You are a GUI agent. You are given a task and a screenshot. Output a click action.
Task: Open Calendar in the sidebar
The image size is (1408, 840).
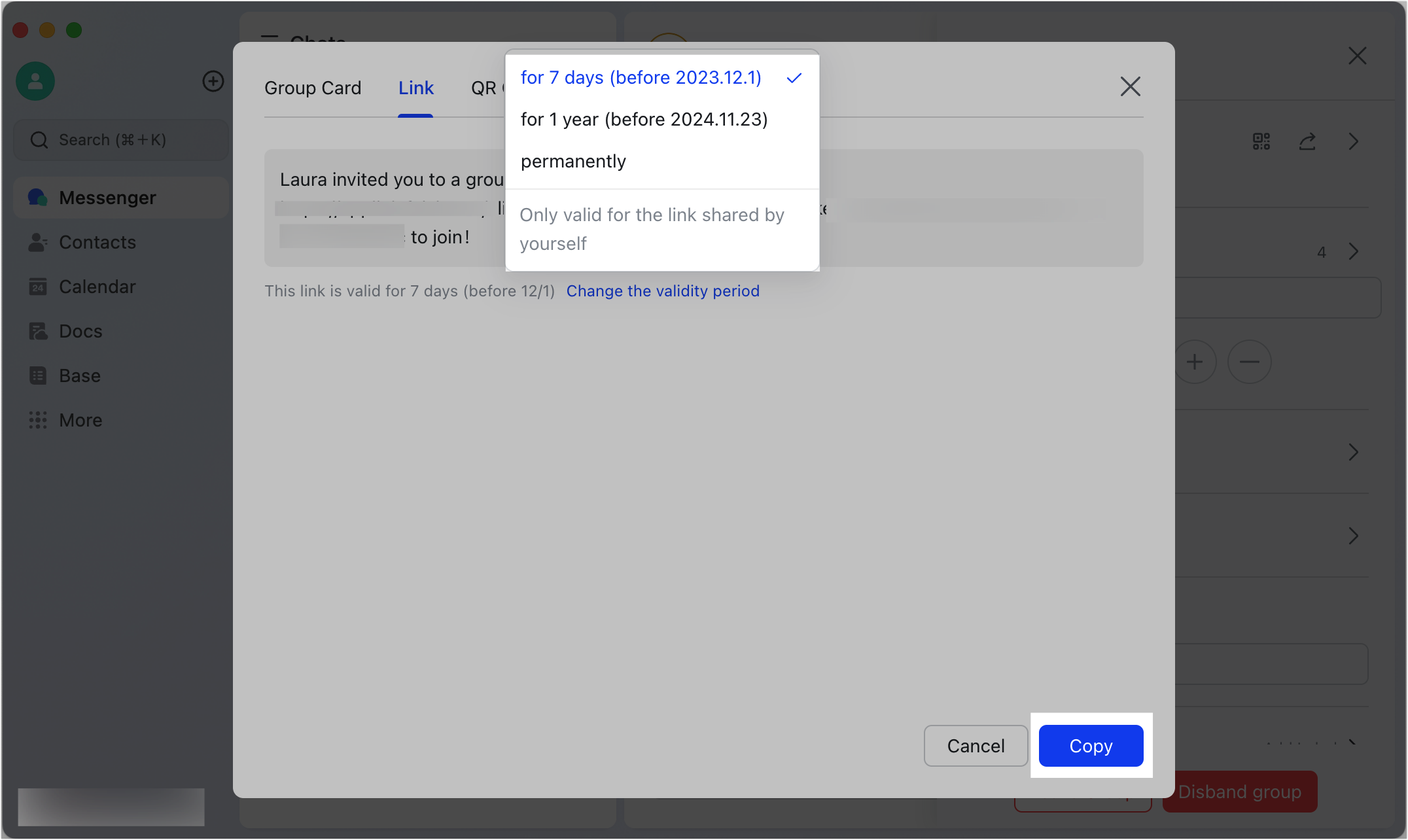click(121, 287)
